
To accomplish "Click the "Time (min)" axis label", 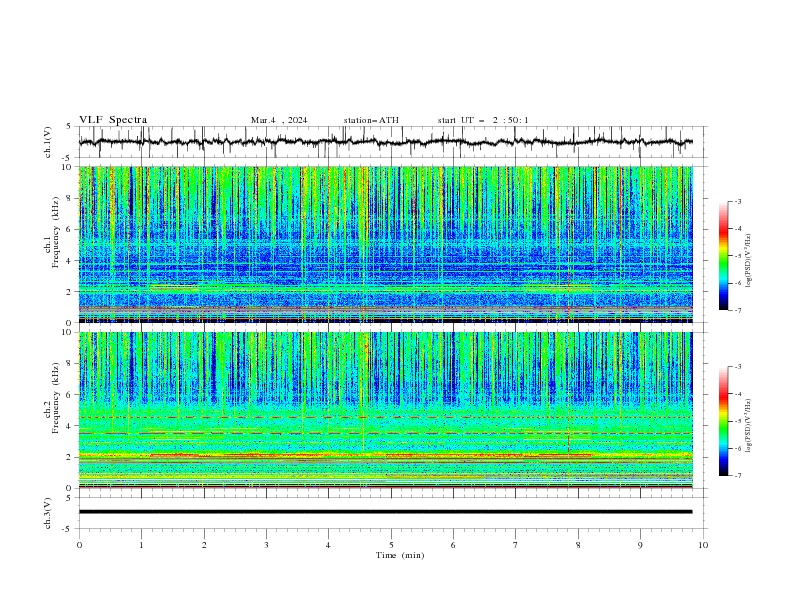I will tap(400, 555).
